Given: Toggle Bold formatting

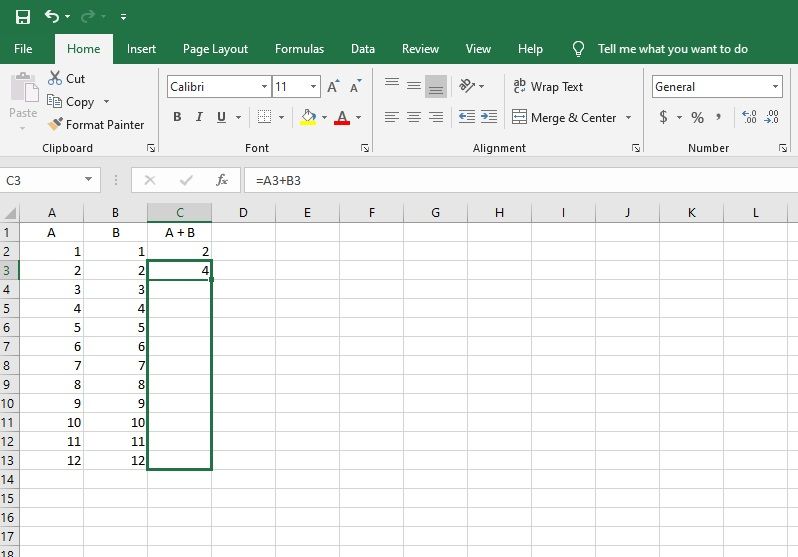Looking at the screenshot, I should pyautogui.click(x=177, y=117).
